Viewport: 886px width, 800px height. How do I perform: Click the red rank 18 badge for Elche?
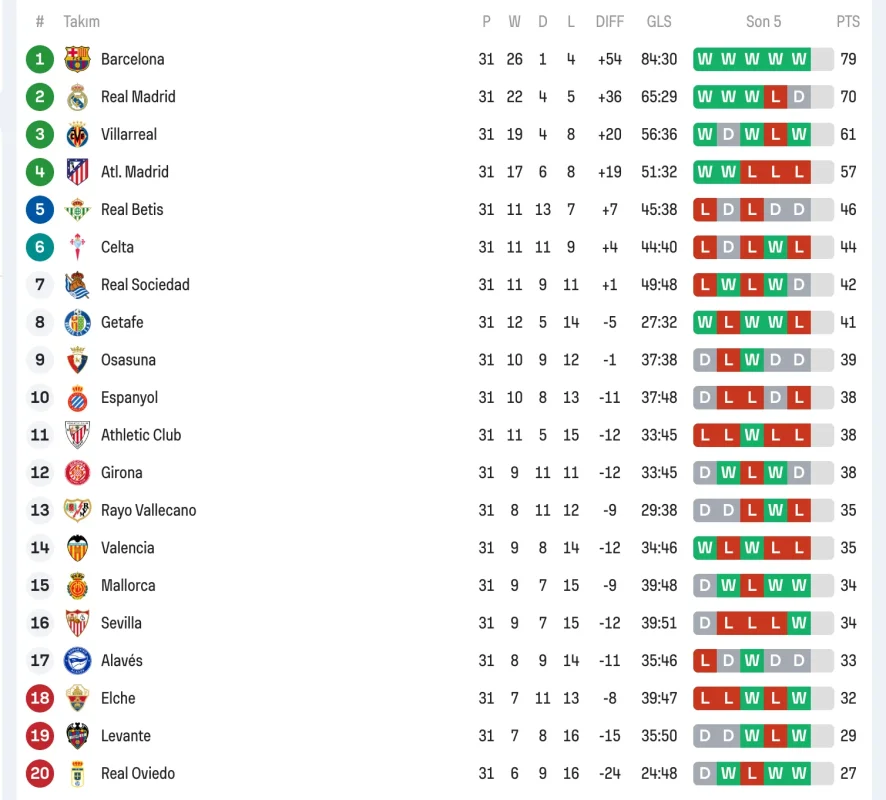click(x=40, y=698)
